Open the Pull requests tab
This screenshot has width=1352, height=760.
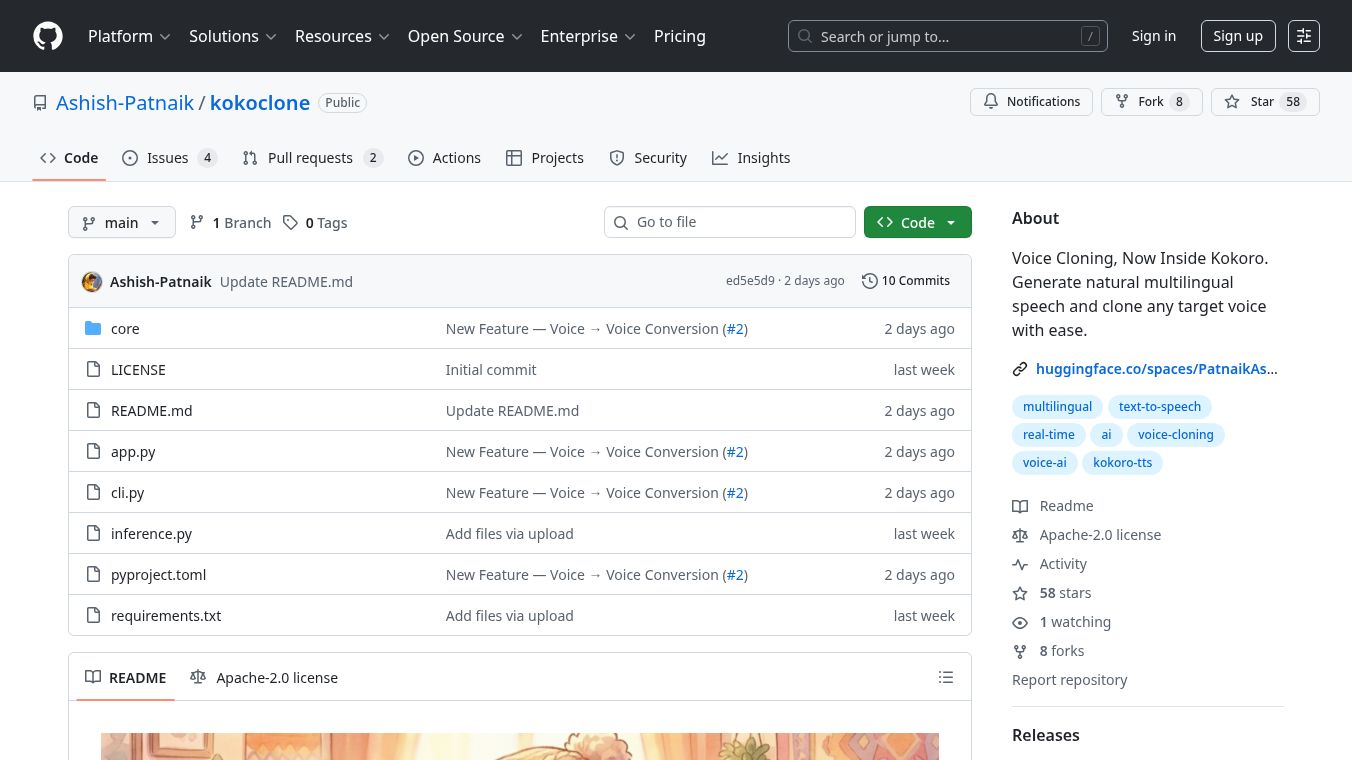[x=312, y=158]
